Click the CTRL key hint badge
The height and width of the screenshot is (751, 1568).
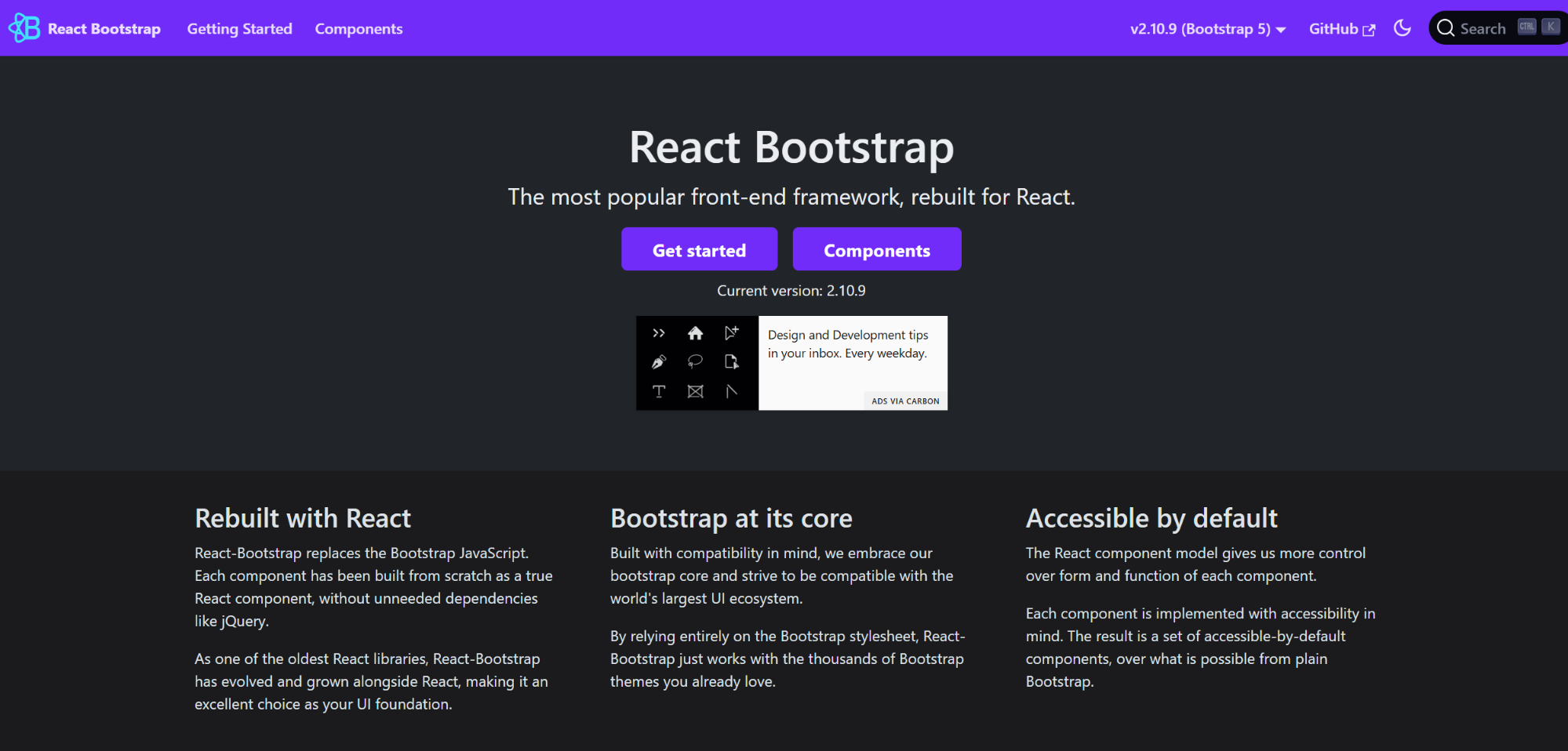1526,27
